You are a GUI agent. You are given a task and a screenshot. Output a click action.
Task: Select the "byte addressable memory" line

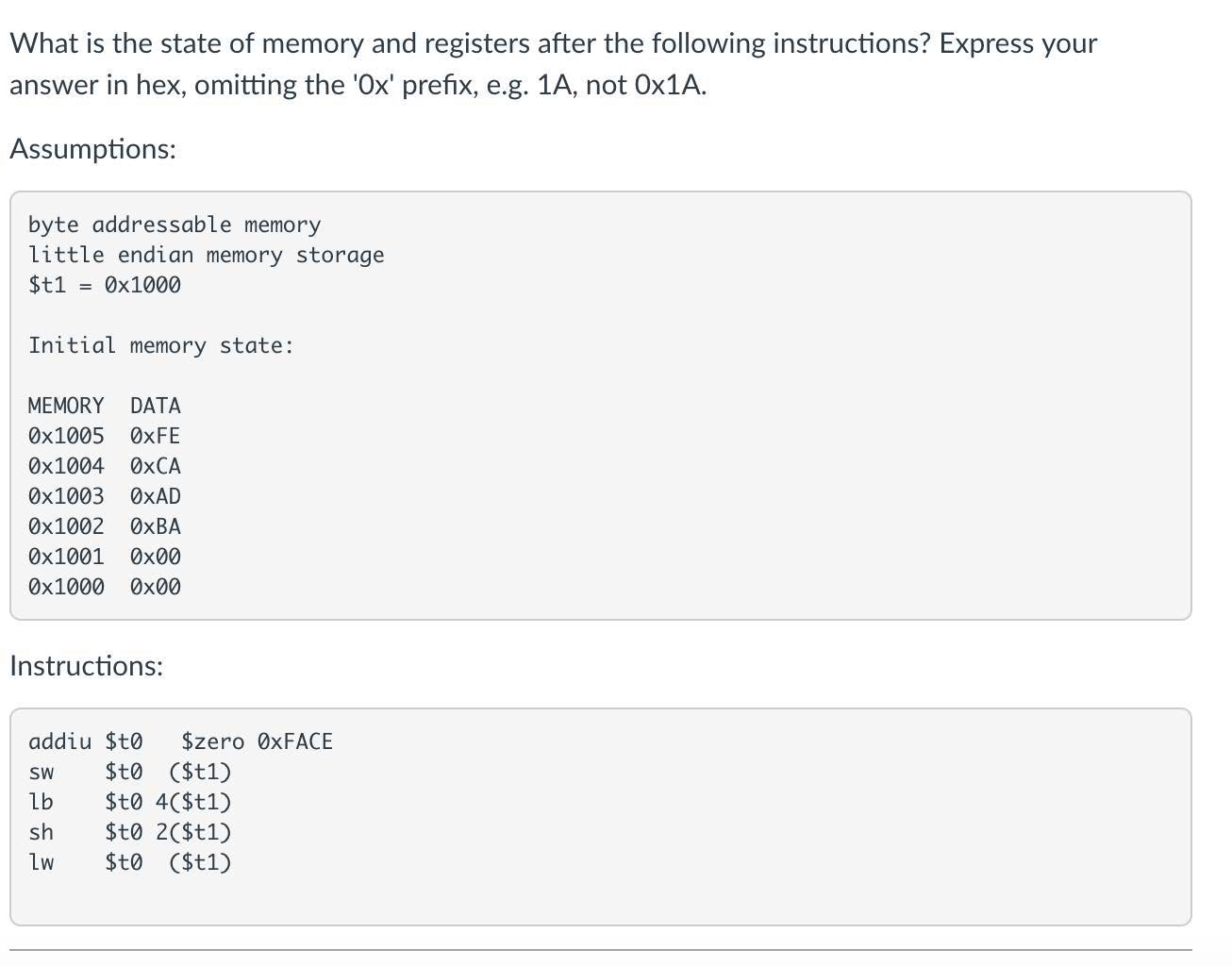[175, 225]
